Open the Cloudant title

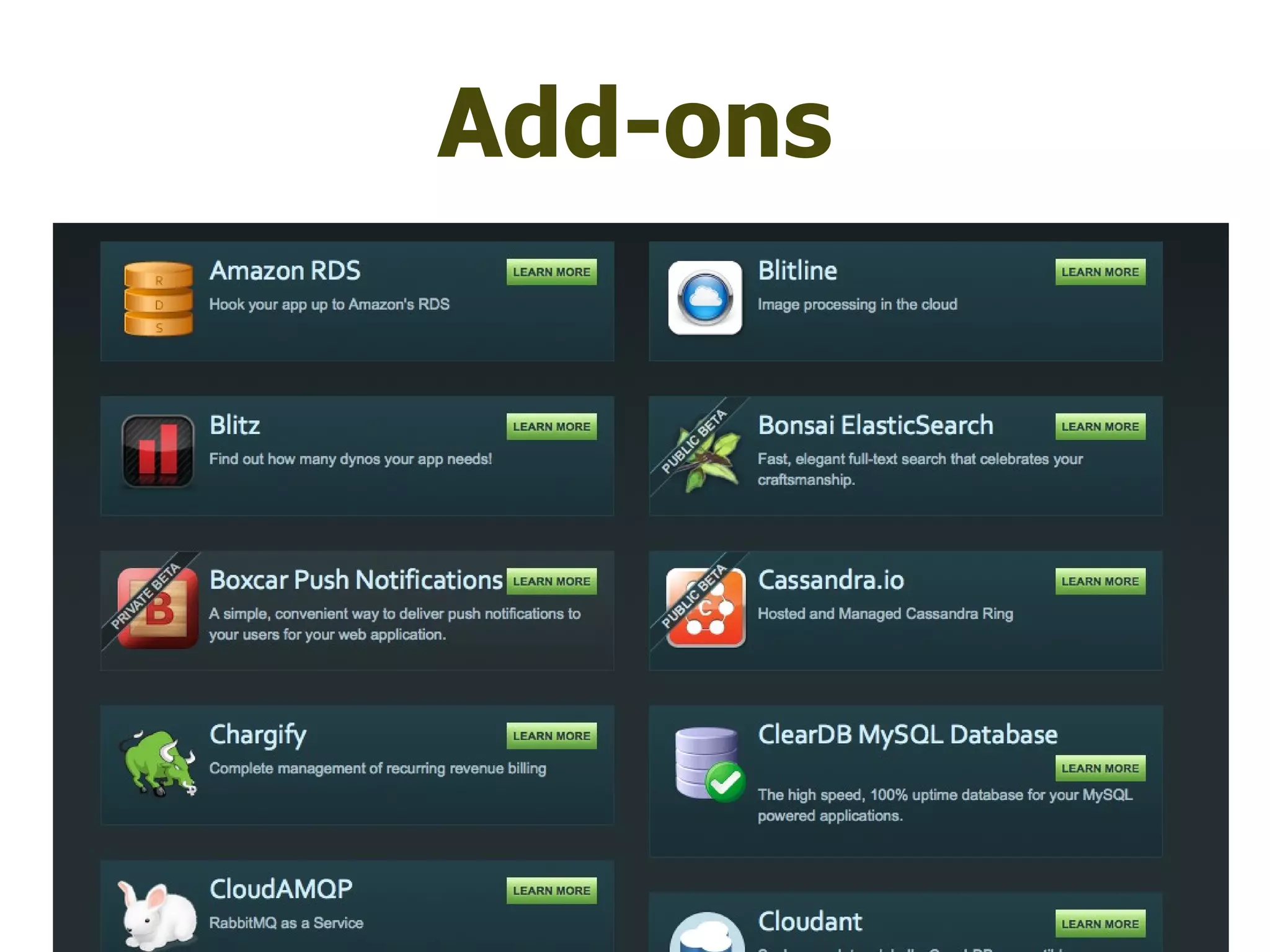click(x=810, y=922)
